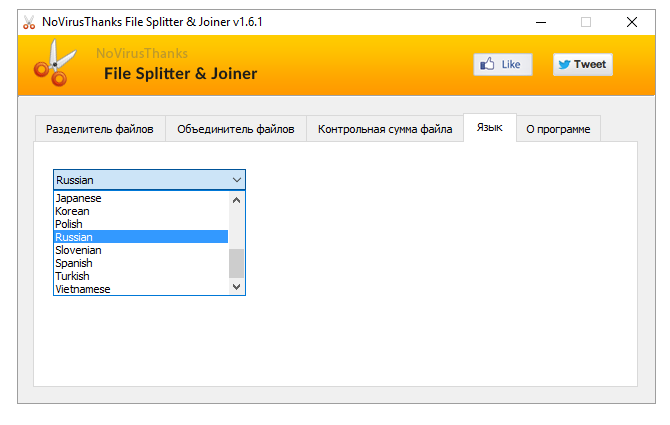Screen dimensions: 670x425
Task: Click the Twitter Tweet button
Action: point(582,64)
